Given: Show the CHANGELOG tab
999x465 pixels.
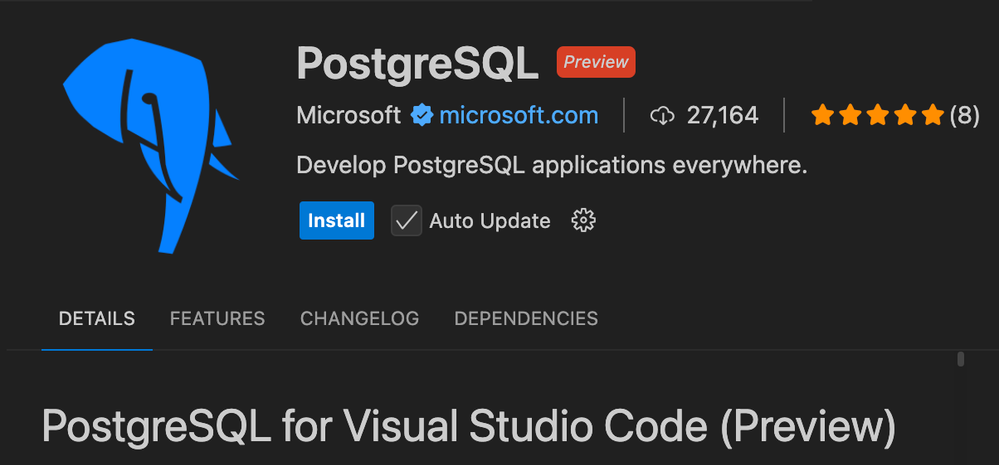Looking at the screenshot, I should (x=359, y=319).
